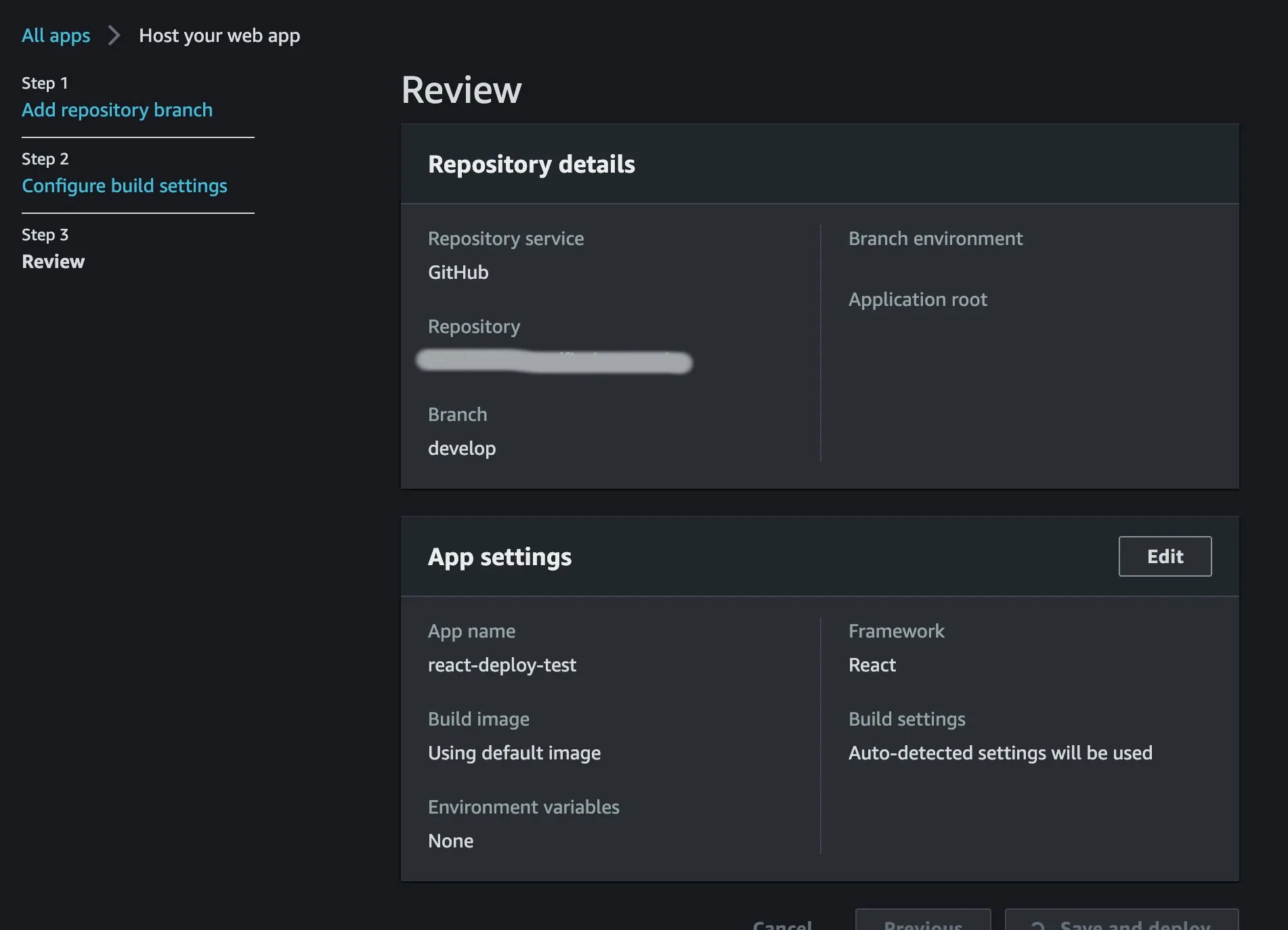The height and width of the screenshot is (930, 1288).
Task: Go back with the Previous button
Action: tap(922, 922)
